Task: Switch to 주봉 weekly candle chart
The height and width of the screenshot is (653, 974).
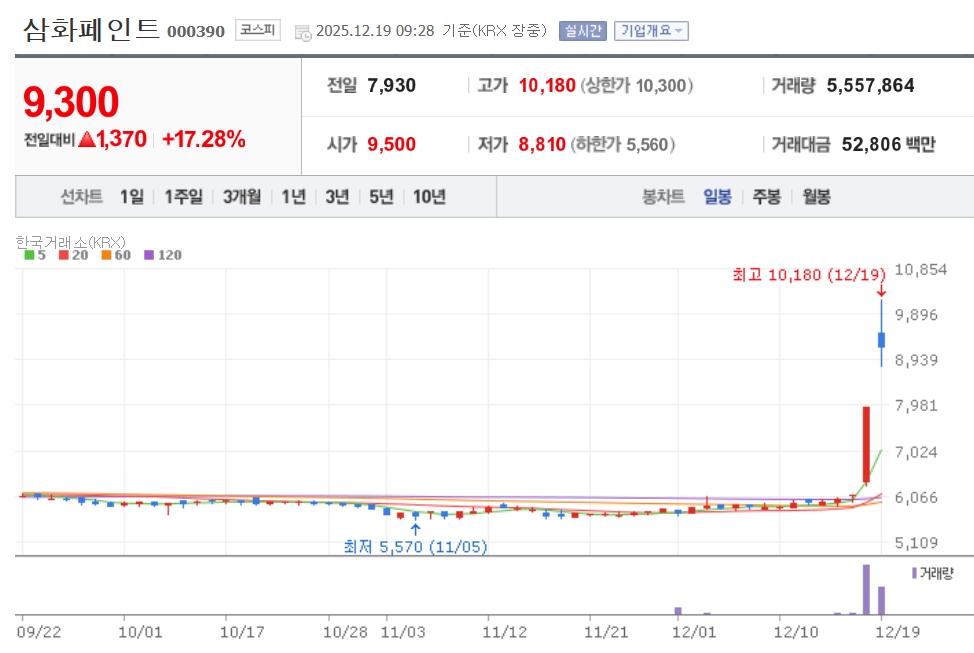Action: pos(767,197)
